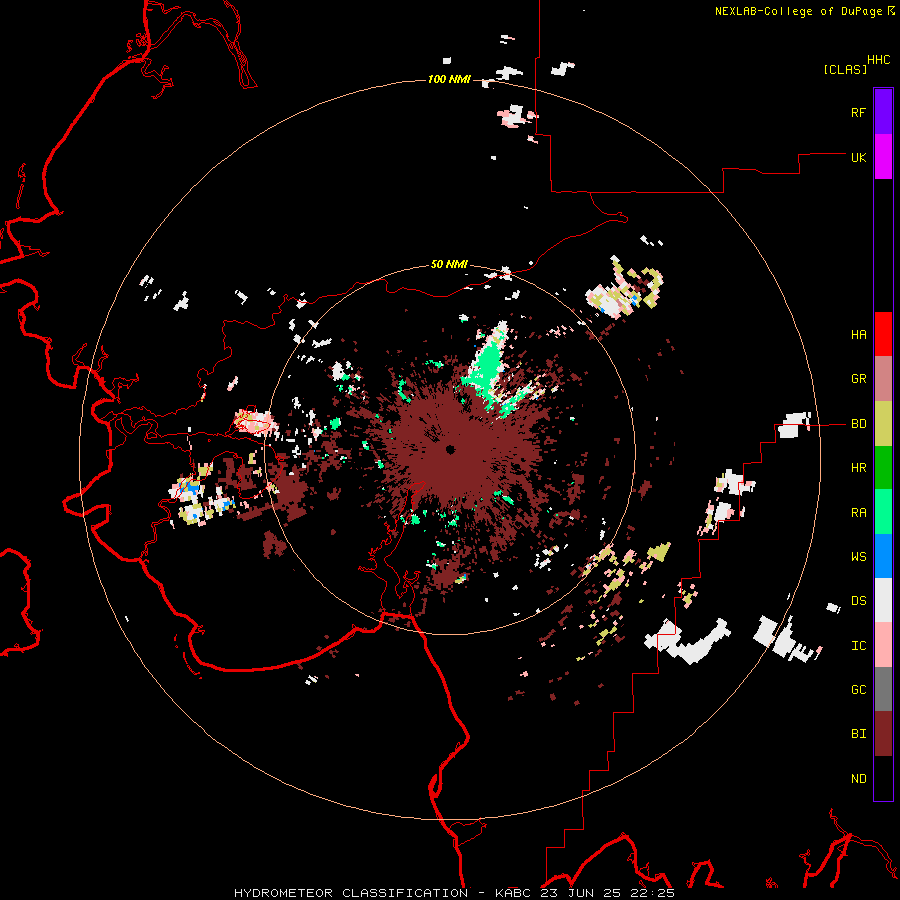The width and height of the screenshot is (900, 900).
Task: Click the IC light pink legend block
Action: 883,645
